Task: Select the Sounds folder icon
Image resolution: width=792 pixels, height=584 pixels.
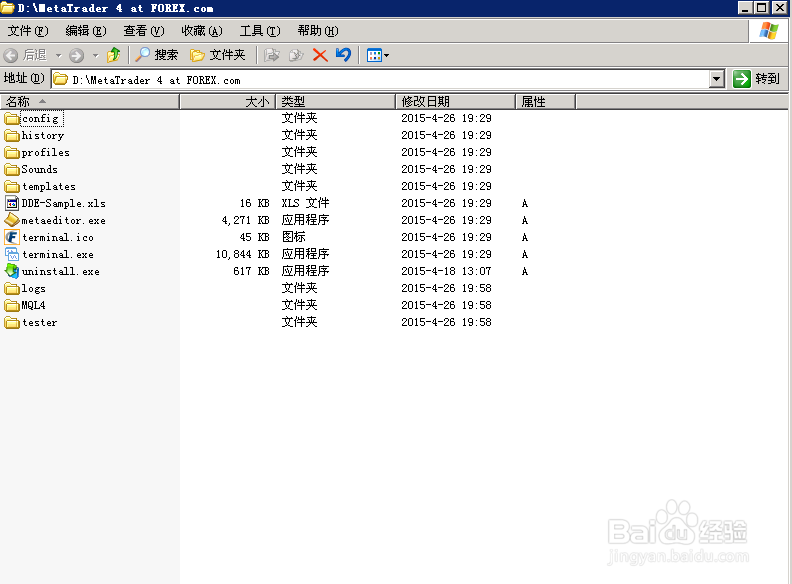Action: 12,169
